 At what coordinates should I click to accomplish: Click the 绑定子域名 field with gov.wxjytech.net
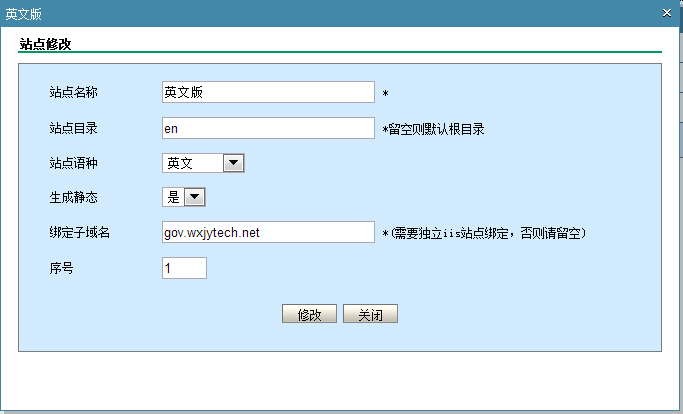click(267, 232)
